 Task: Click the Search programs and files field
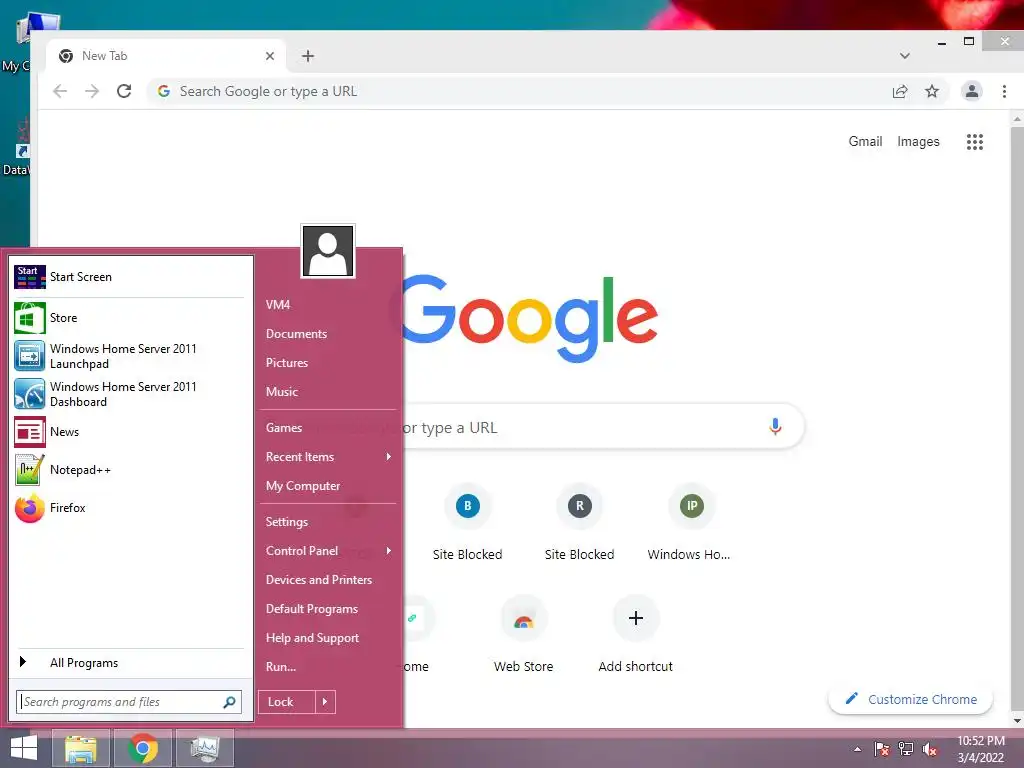tap(129, 702)
